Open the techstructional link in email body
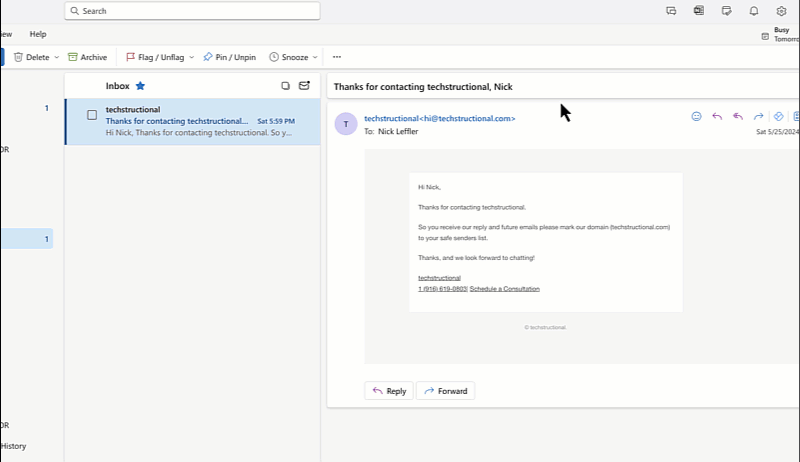 pyautogui.click(x=439, y=278)
